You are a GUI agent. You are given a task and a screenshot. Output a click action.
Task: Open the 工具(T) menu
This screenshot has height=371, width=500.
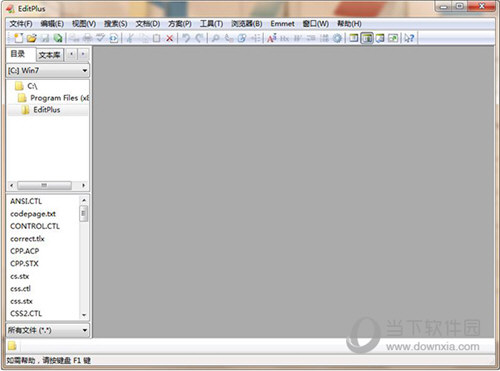tap(211, 24)
